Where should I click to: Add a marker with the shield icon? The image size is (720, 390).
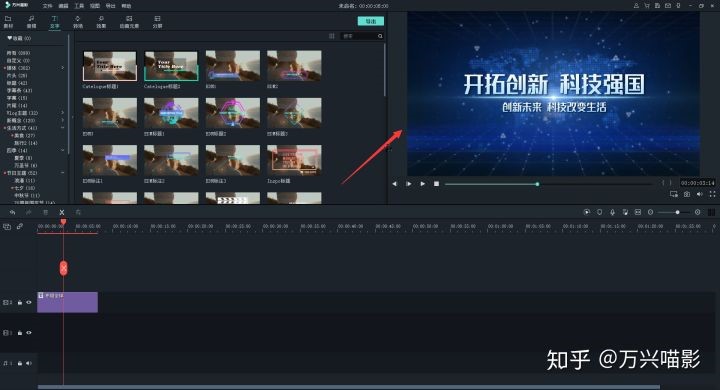click(599, 212)
